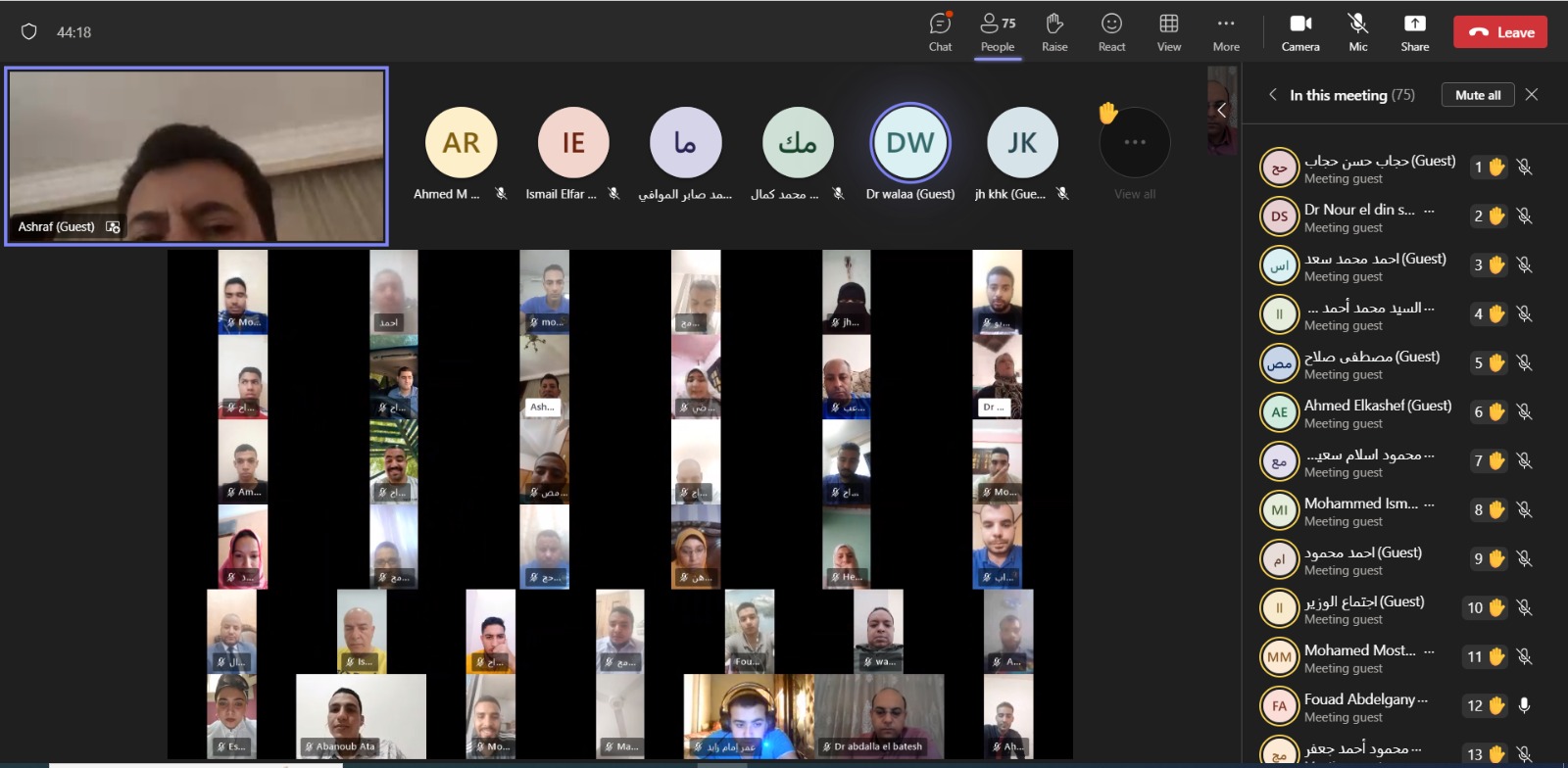Viewport: 1568px width, 768px height.
Task: Leave the meeting
Action: (1500, 32)
